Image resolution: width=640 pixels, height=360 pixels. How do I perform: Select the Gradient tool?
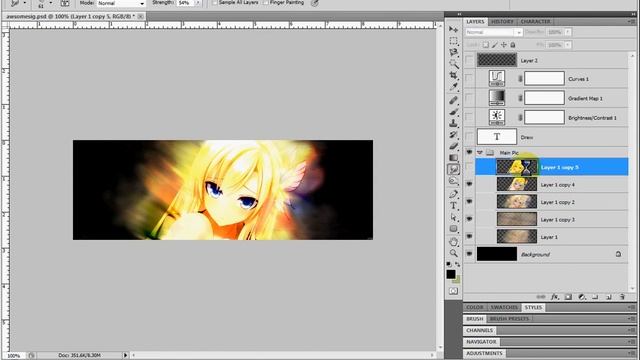click(453, 158)
